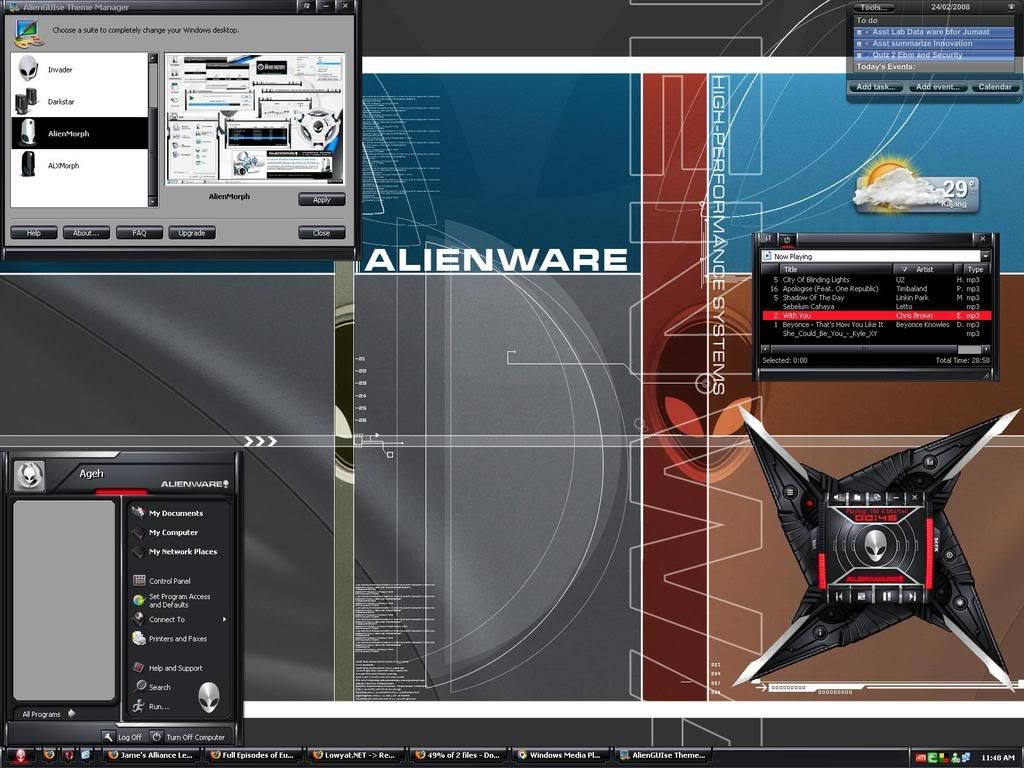Pause playback in the Alienware media player

click(x=886, y=595)
